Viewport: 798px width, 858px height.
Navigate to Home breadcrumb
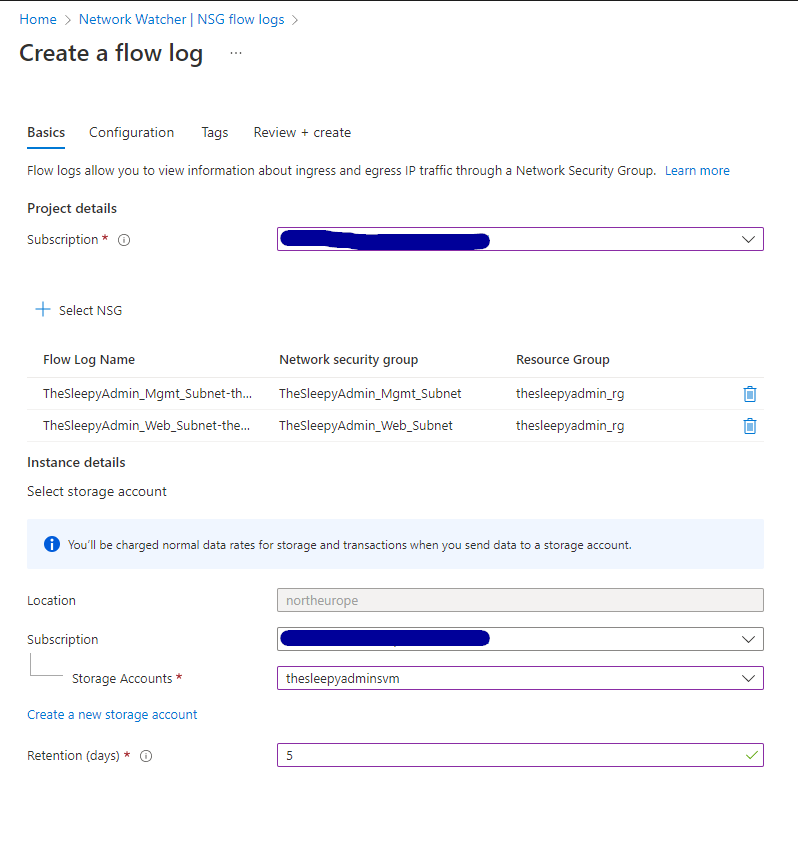38,19
